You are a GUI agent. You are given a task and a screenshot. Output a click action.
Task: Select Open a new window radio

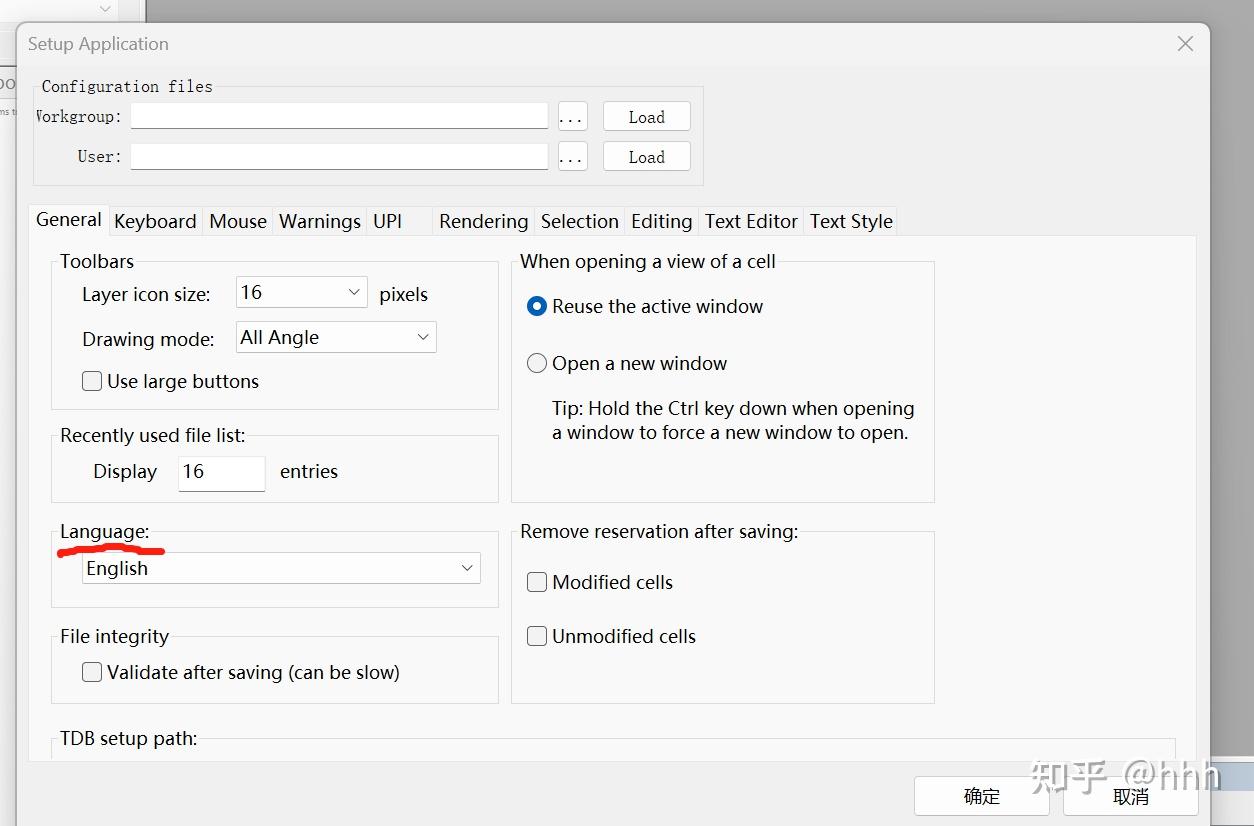pyautogui.click(x=537, y=364)
